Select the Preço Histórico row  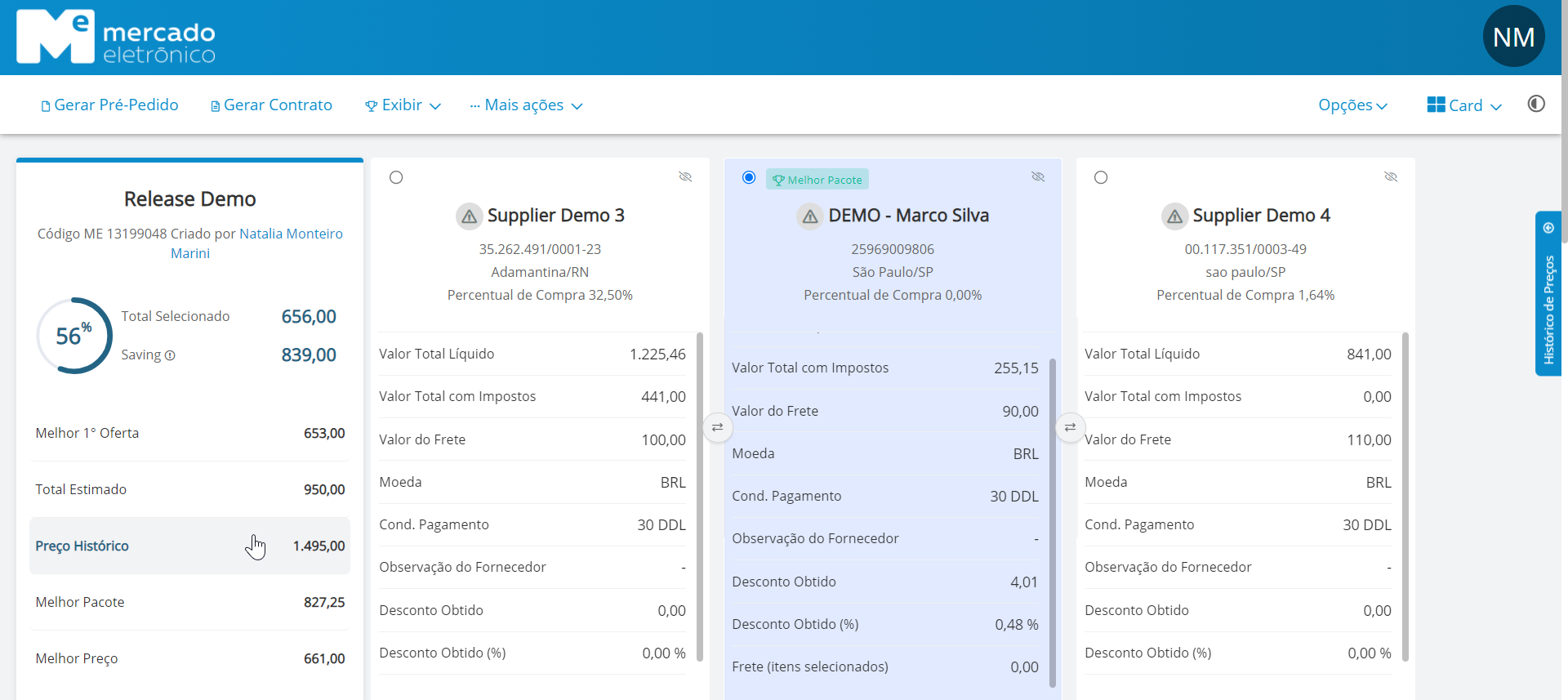click(189, 546)
